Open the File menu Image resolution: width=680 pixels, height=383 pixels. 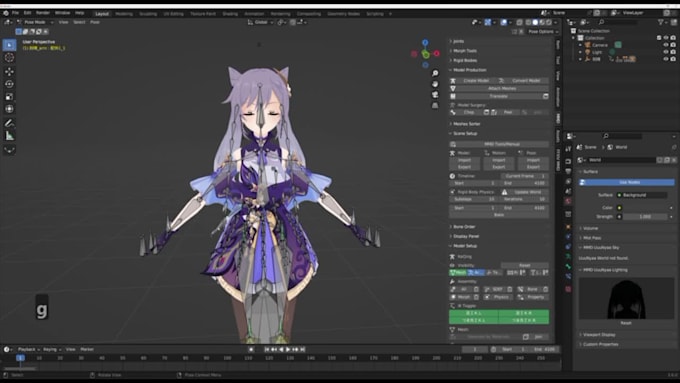15,13
